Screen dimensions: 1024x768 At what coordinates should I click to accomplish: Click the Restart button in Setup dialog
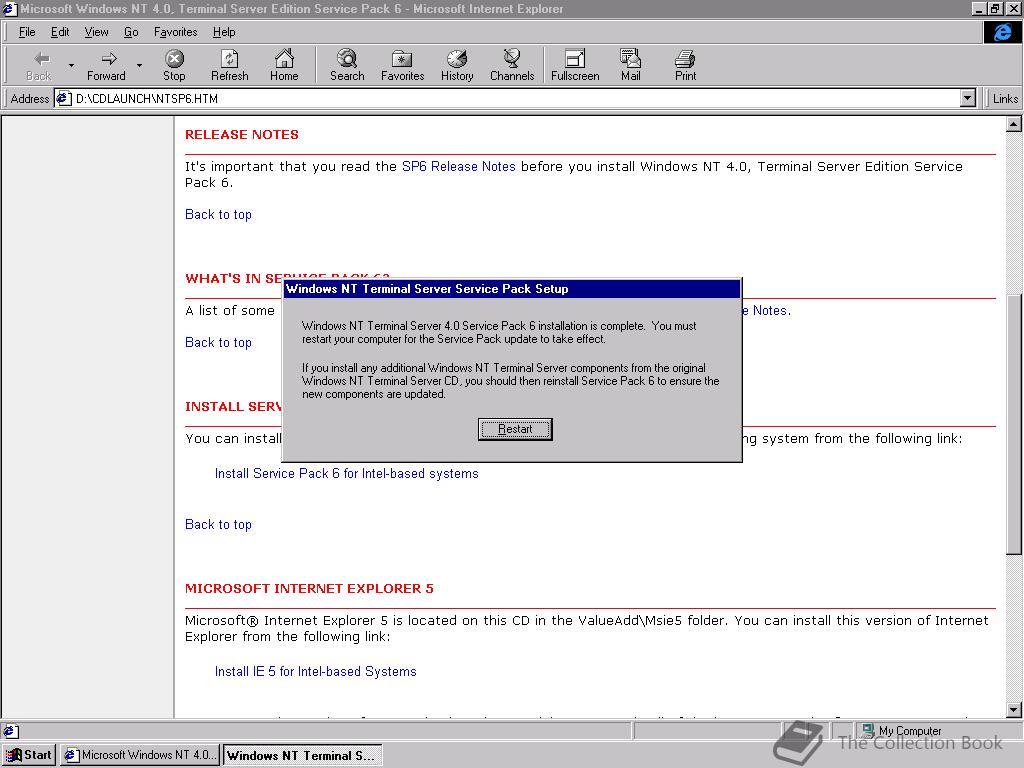tap(515, 429)
